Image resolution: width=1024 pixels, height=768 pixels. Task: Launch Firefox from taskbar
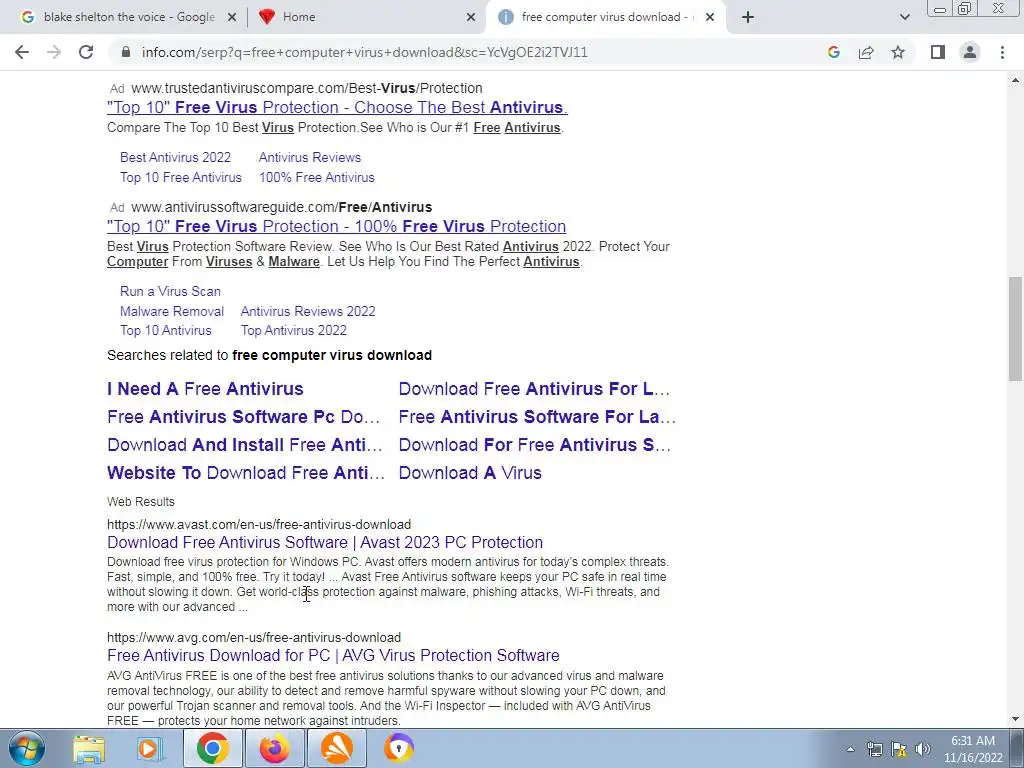click(x=274, y=748)
